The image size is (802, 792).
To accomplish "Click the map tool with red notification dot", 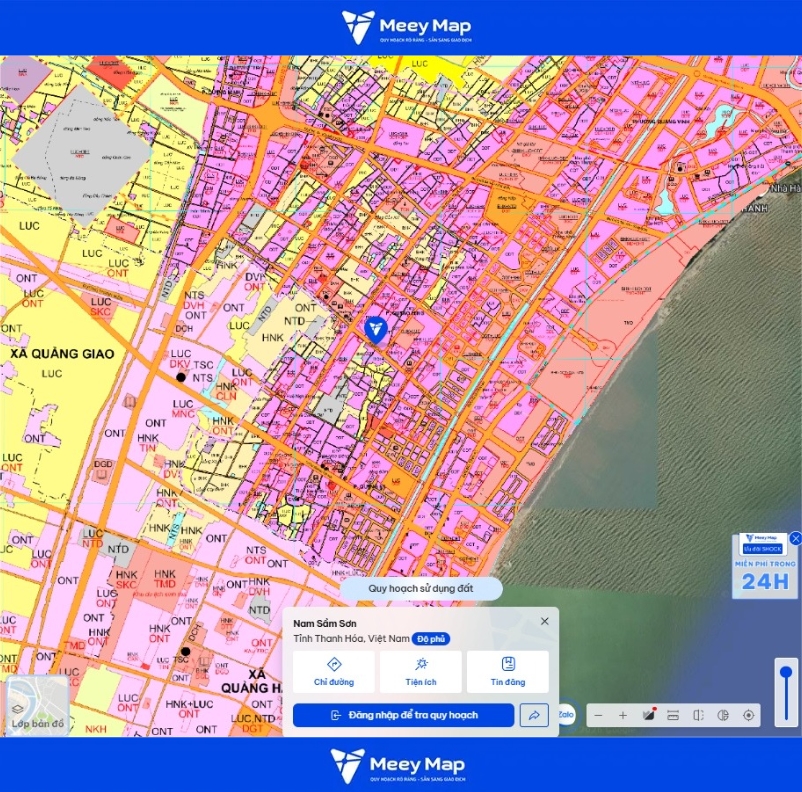I will pyautogui.click(x=649, y=715).
